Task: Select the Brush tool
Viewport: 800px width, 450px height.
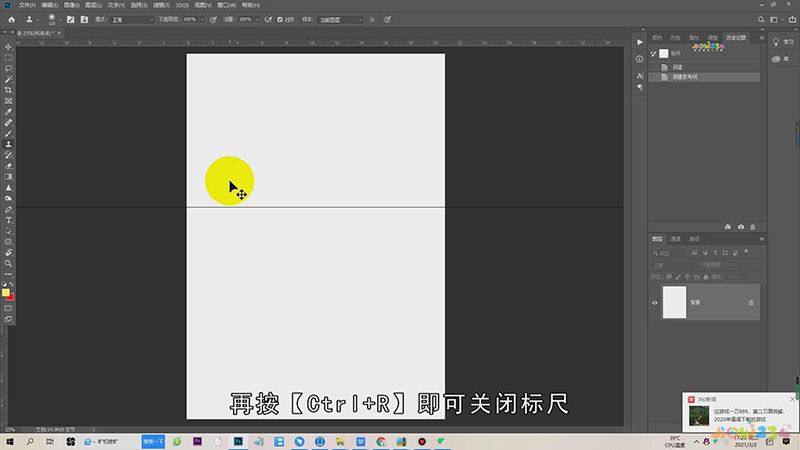Action: (8, 133)
